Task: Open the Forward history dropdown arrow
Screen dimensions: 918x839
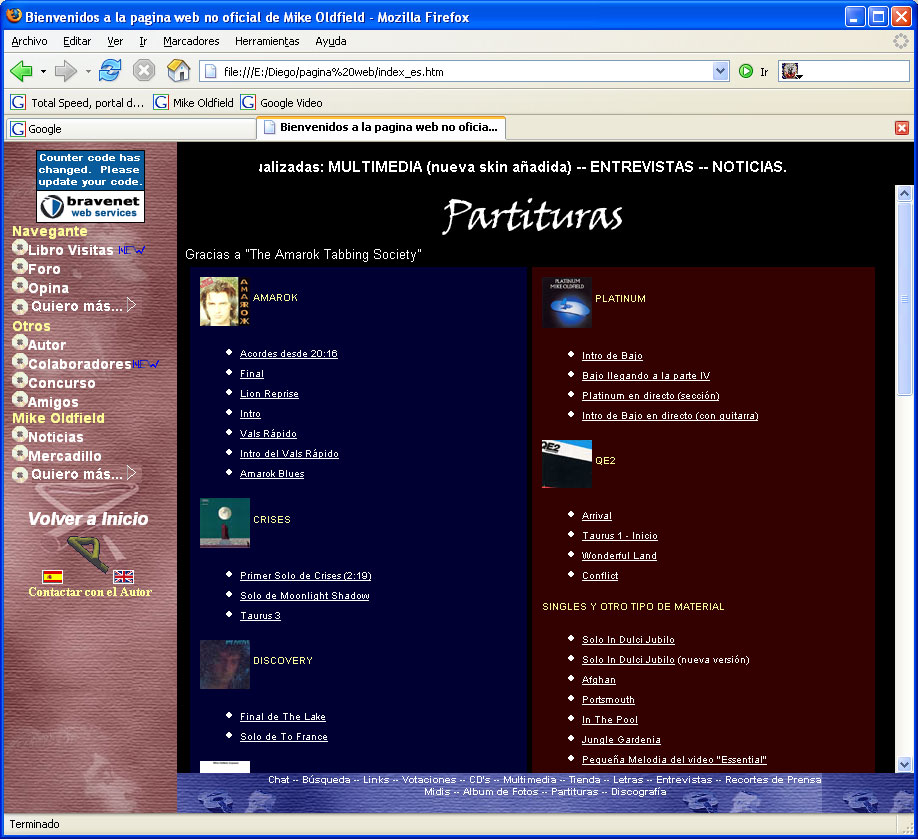Action: (x=88, y=71)
